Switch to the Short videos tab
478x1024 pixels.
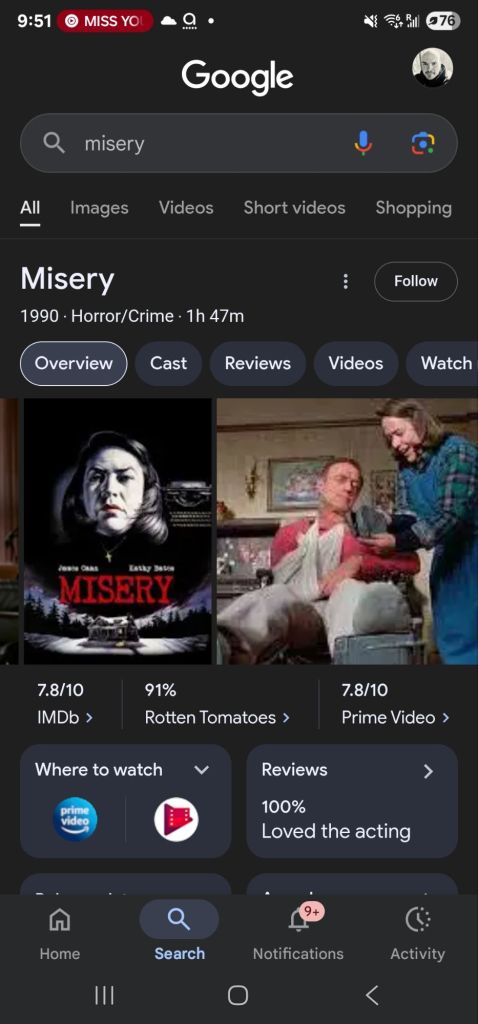(x=294, y=208)
